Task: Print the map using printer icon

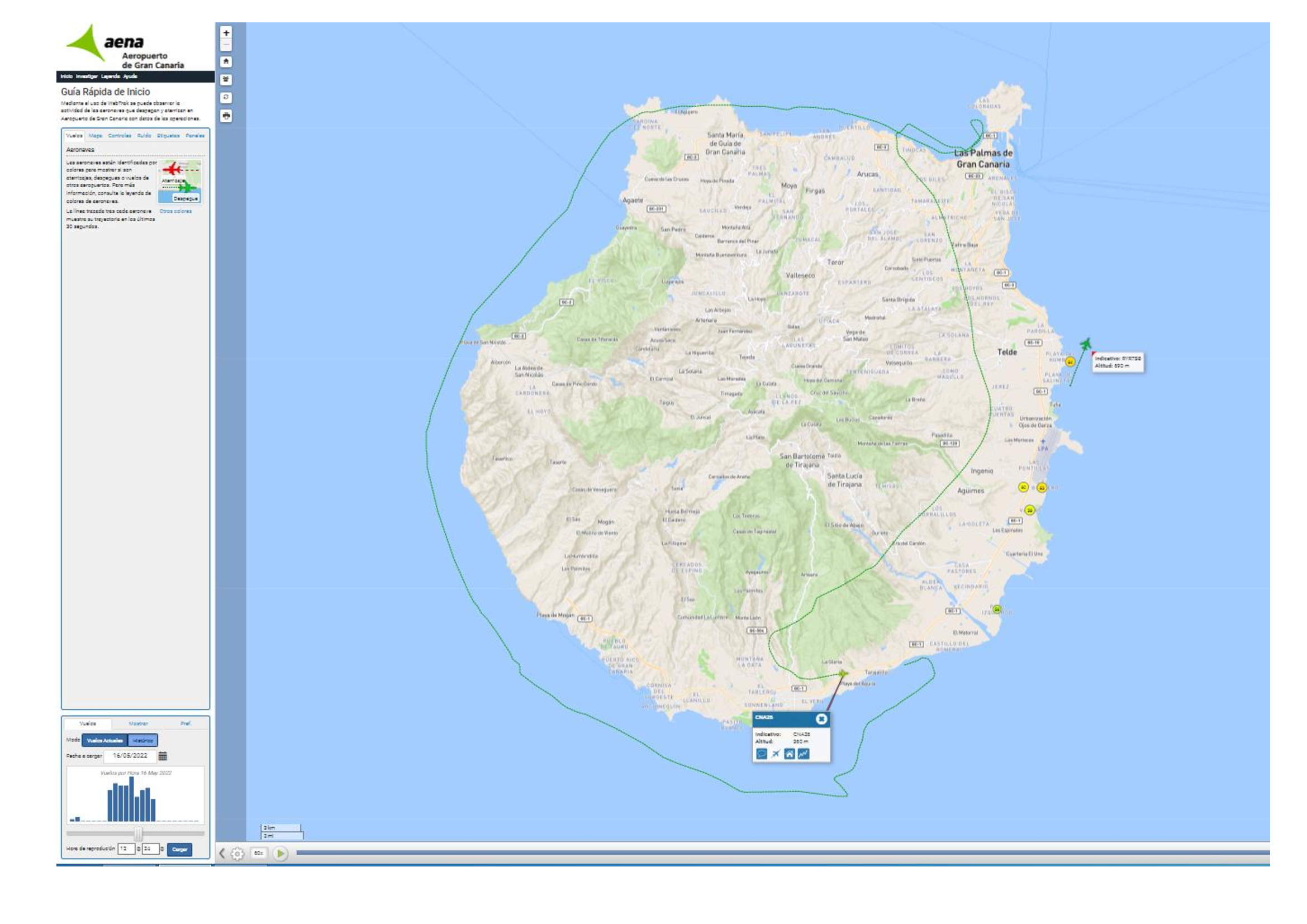Action: (x=226, y=116)
